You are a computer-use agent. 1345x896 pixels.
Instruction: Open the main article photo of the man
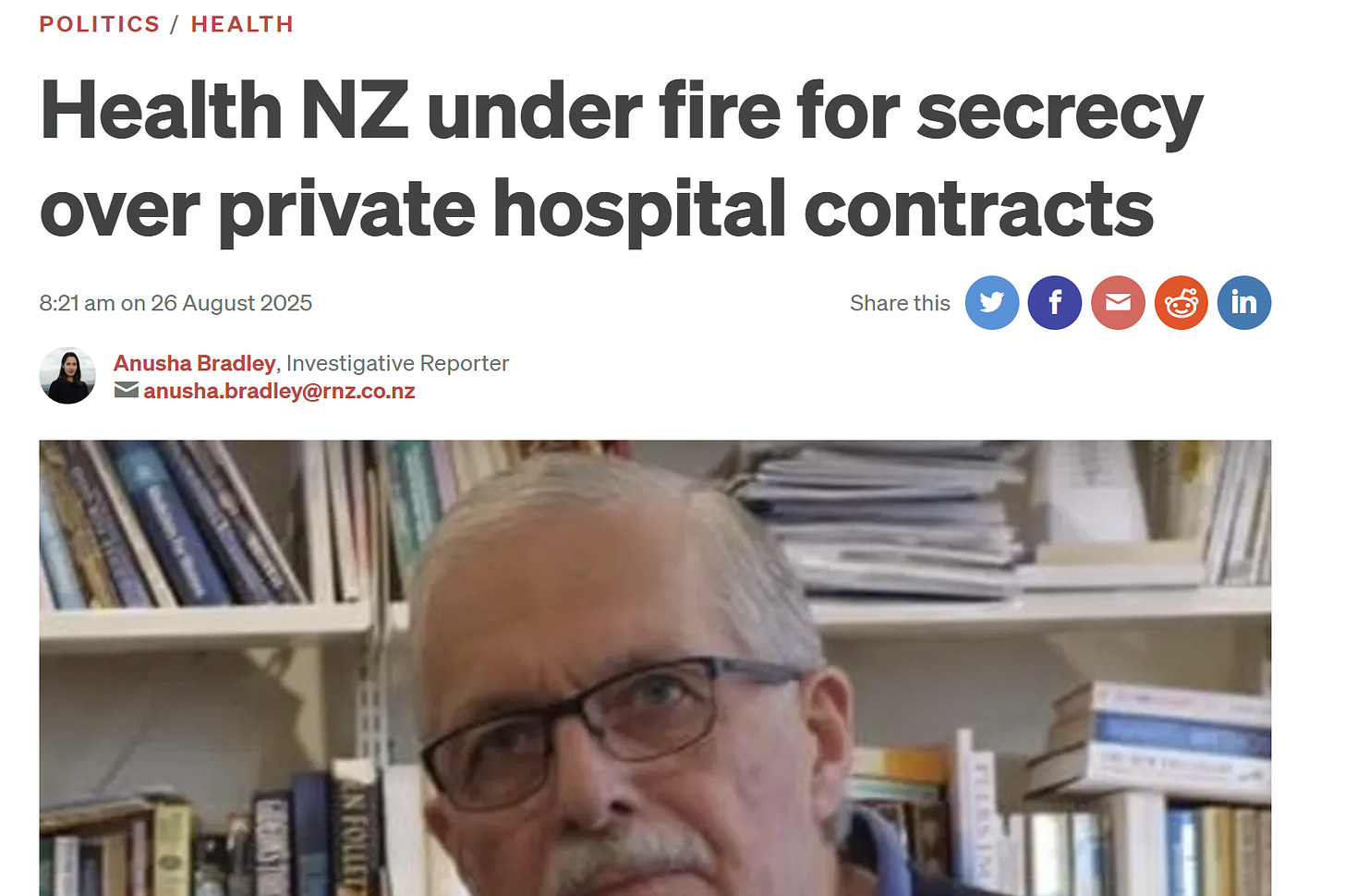tap(655, 668)
